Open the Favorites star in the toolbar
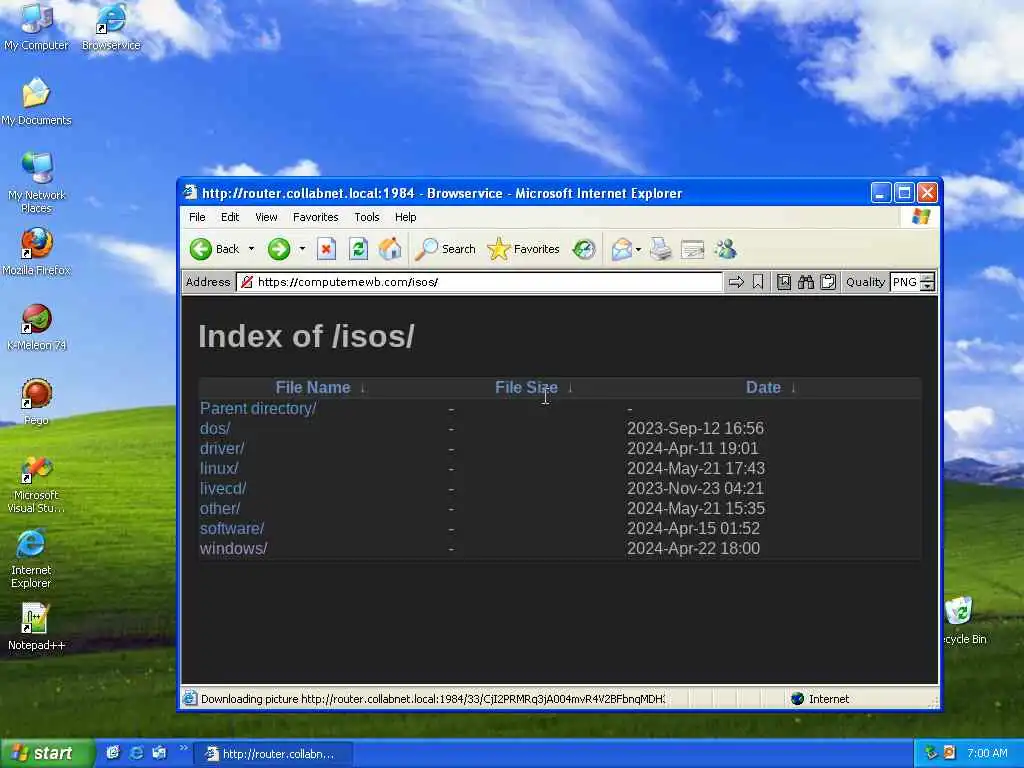Screen dimensions: 1024x768 tap(523, 249)
